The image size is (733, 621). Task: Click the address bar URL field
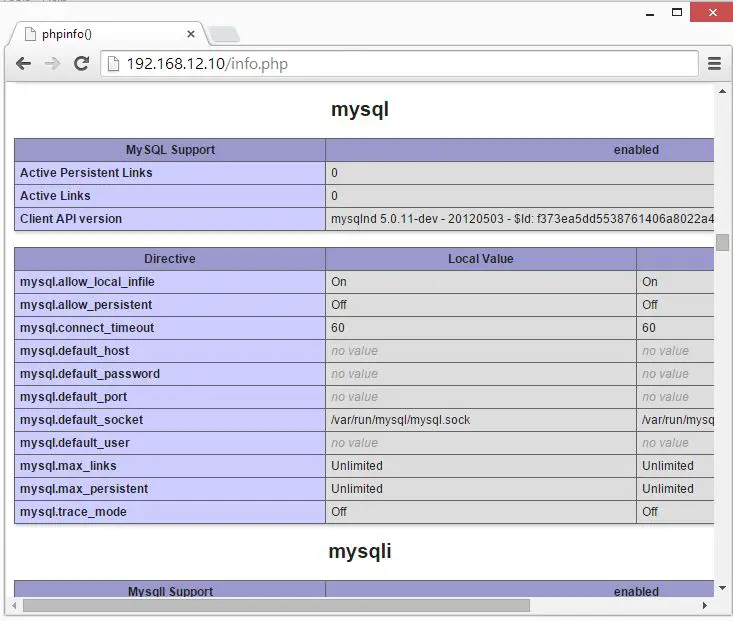coord(400,64)
